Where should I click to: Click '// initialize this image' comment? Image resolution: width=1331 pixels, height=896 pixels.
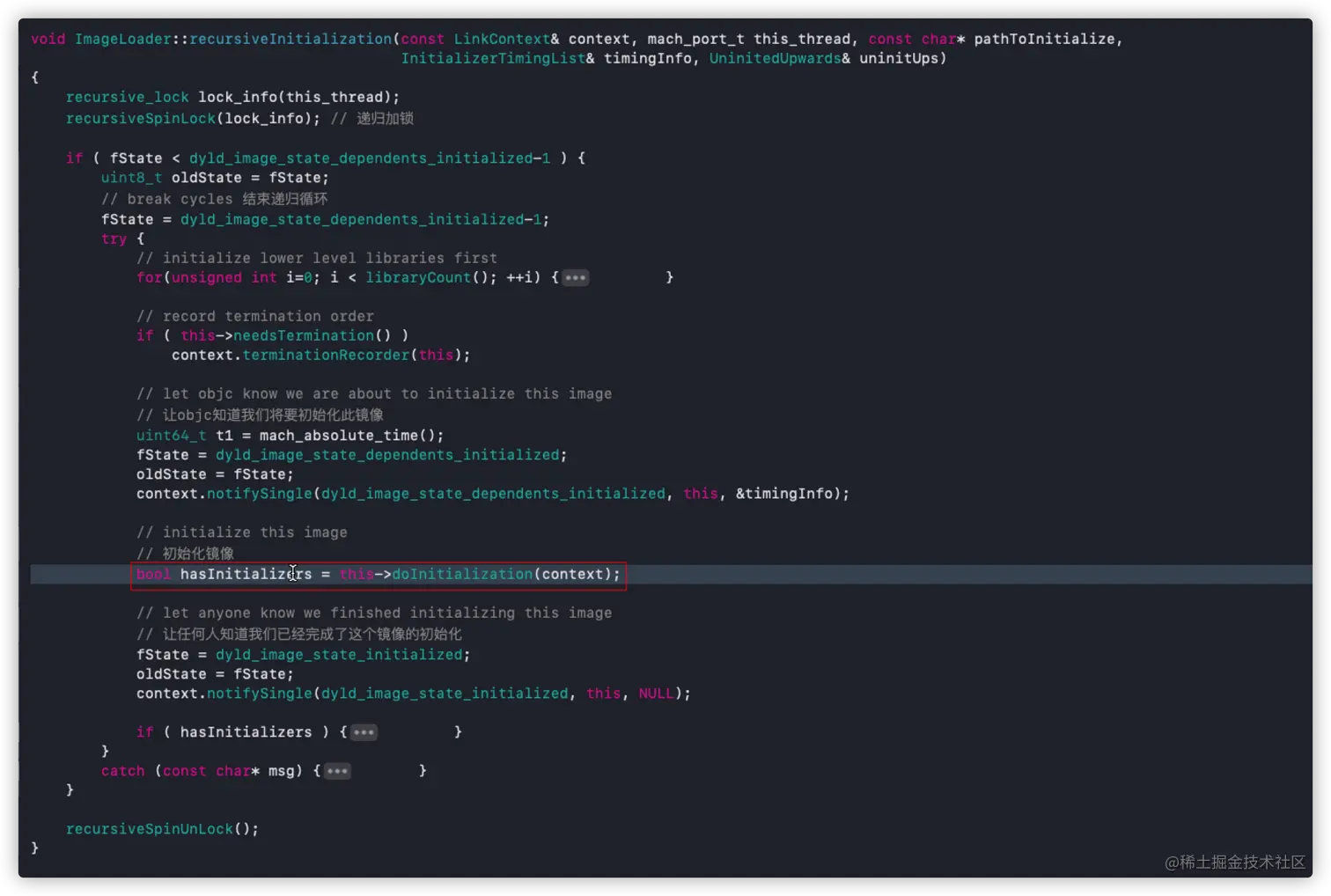242,532
